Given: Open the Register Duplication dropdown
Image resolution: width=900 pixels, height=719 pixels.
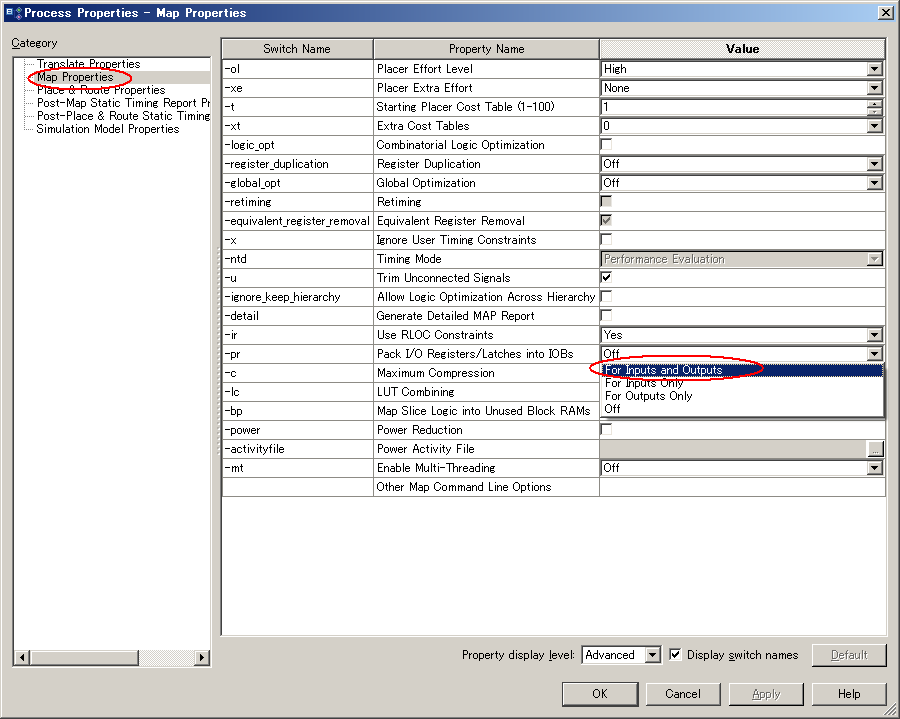Looking at the screenshot, I should 875,164.
